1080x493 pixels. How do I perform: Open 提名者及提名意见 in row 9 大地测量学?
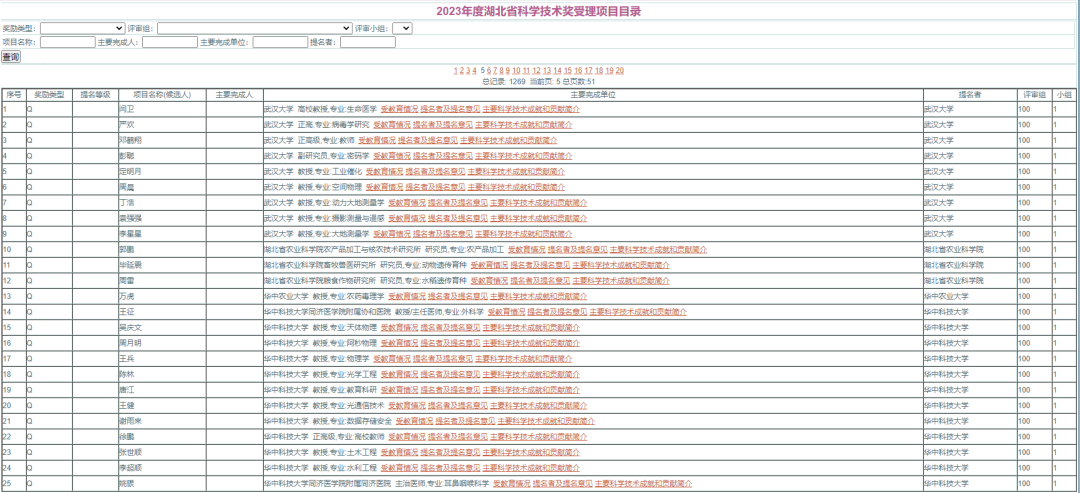tap(445, 233)
